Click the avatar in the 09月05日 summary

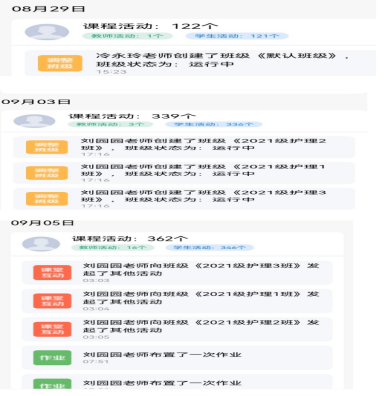pyautogui.click(x=41, y=244)
